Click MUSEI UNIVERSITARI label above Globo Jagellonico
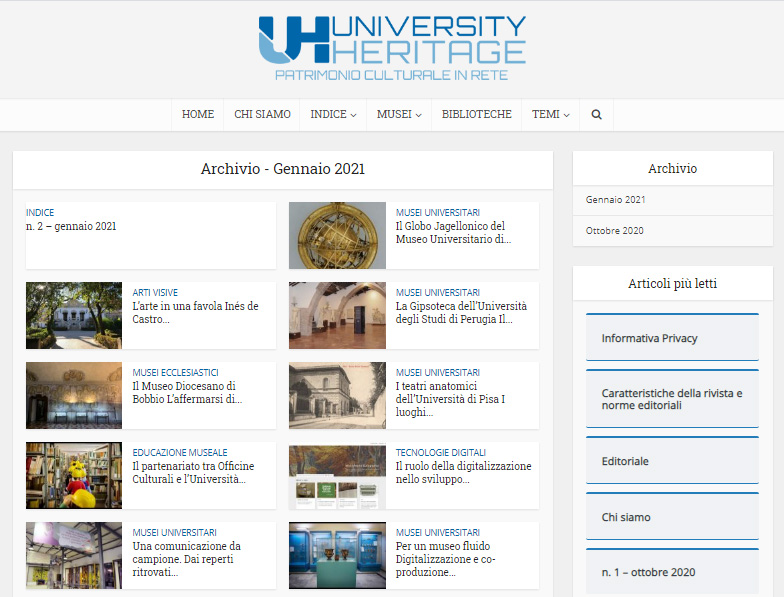The image size is (784, 597). click(438, 212)
